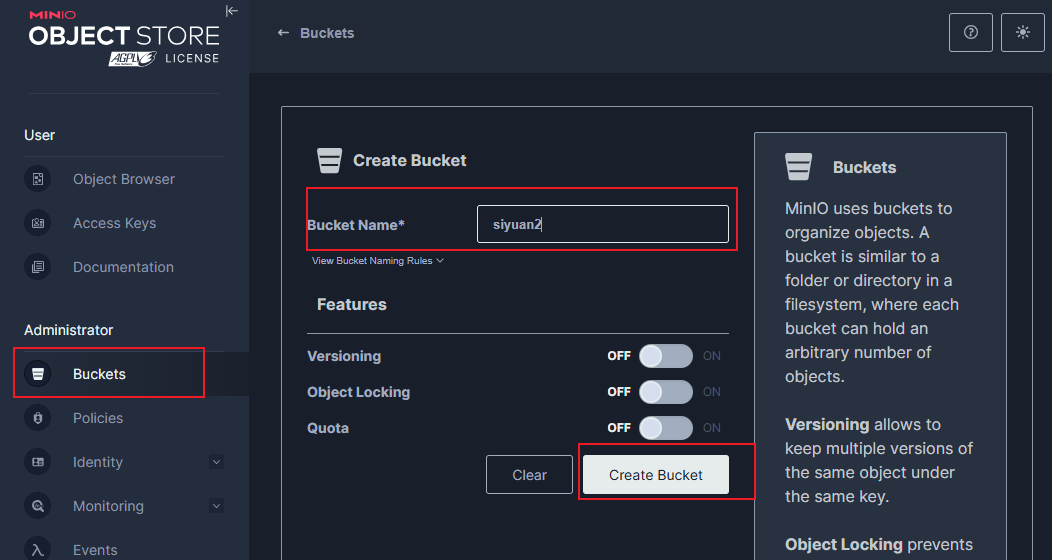Collapse the sidebar menu icon
The image size is (1052, 560).
click(x=232, y=11)
